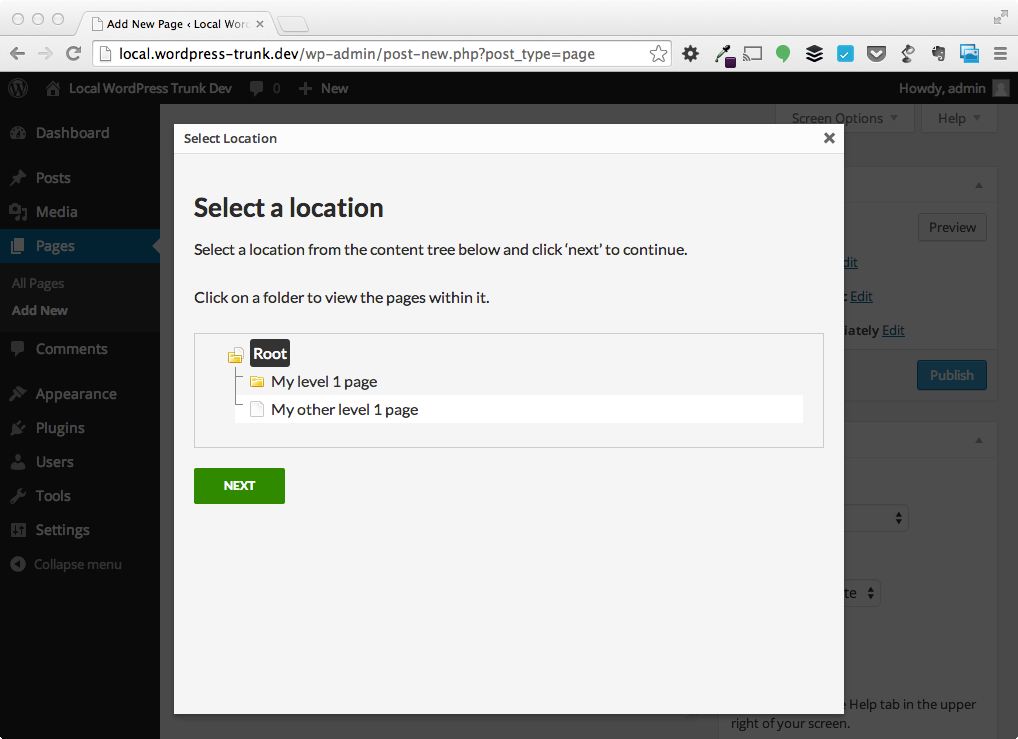This screenshot has width=1018, height=739.
Task: Click the Root folder icon
Action: coord(236,355)
